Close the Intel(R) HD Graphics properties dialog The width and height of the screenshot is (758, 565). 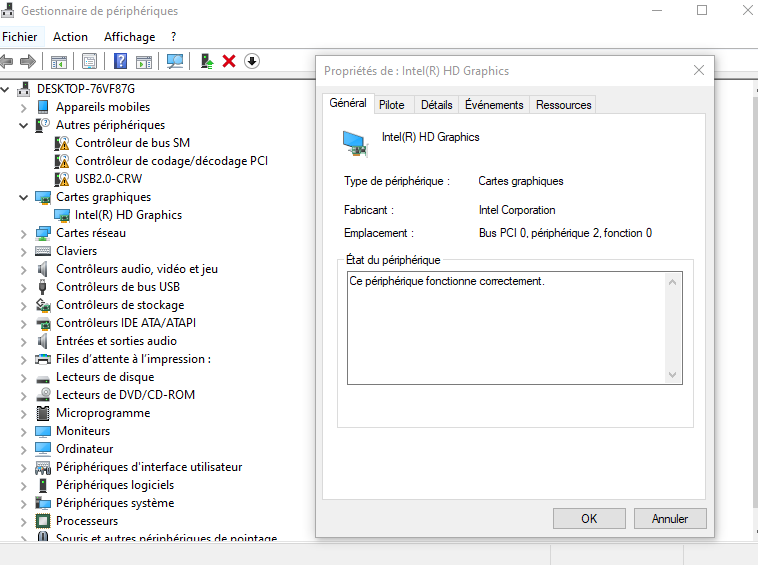coord(699,71)
